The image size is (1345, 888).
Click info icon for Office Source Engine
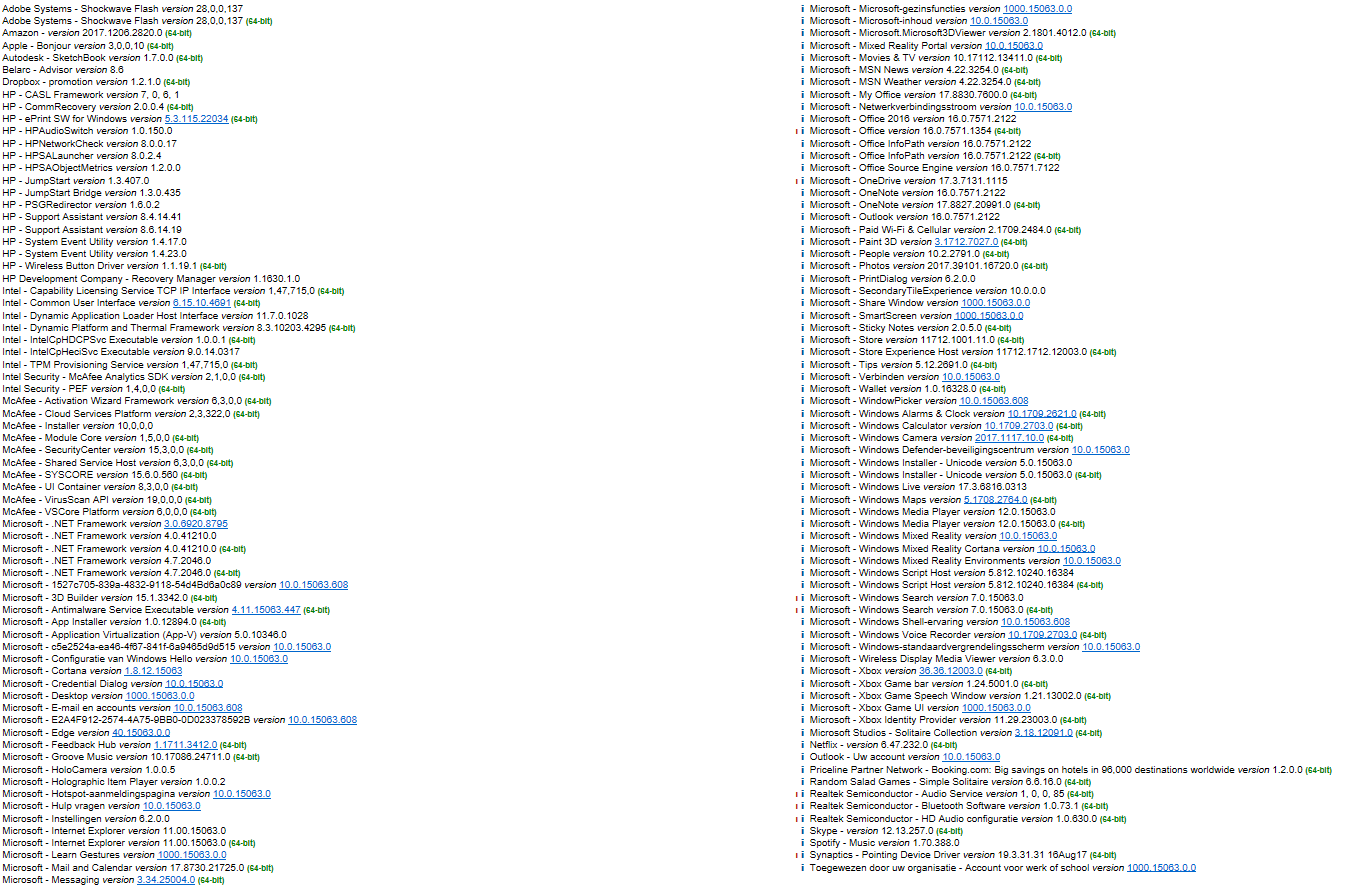(x=802, y=168)
